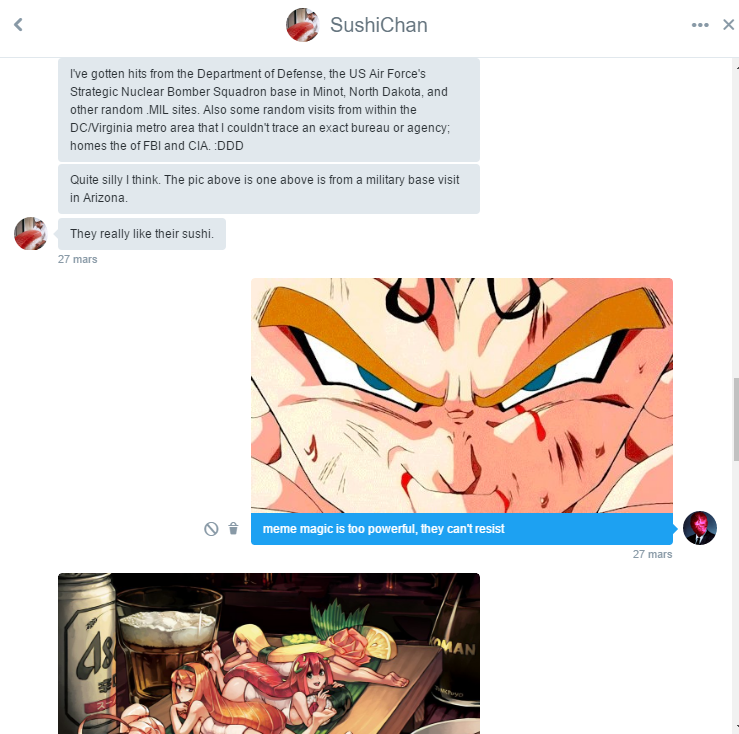Delete message with the trash icon
The height and width of the screenshot is (734, 739).
point(233,528)
